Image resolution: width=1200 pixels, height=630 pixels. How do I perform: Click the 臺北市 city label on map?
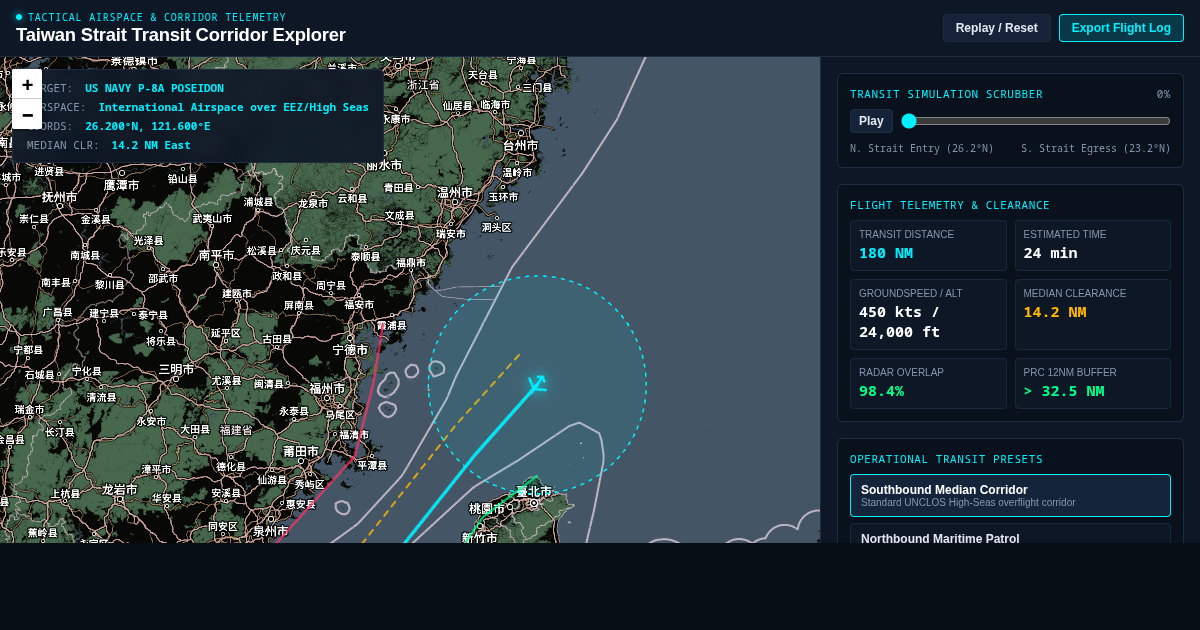click(x=534, y=491)
